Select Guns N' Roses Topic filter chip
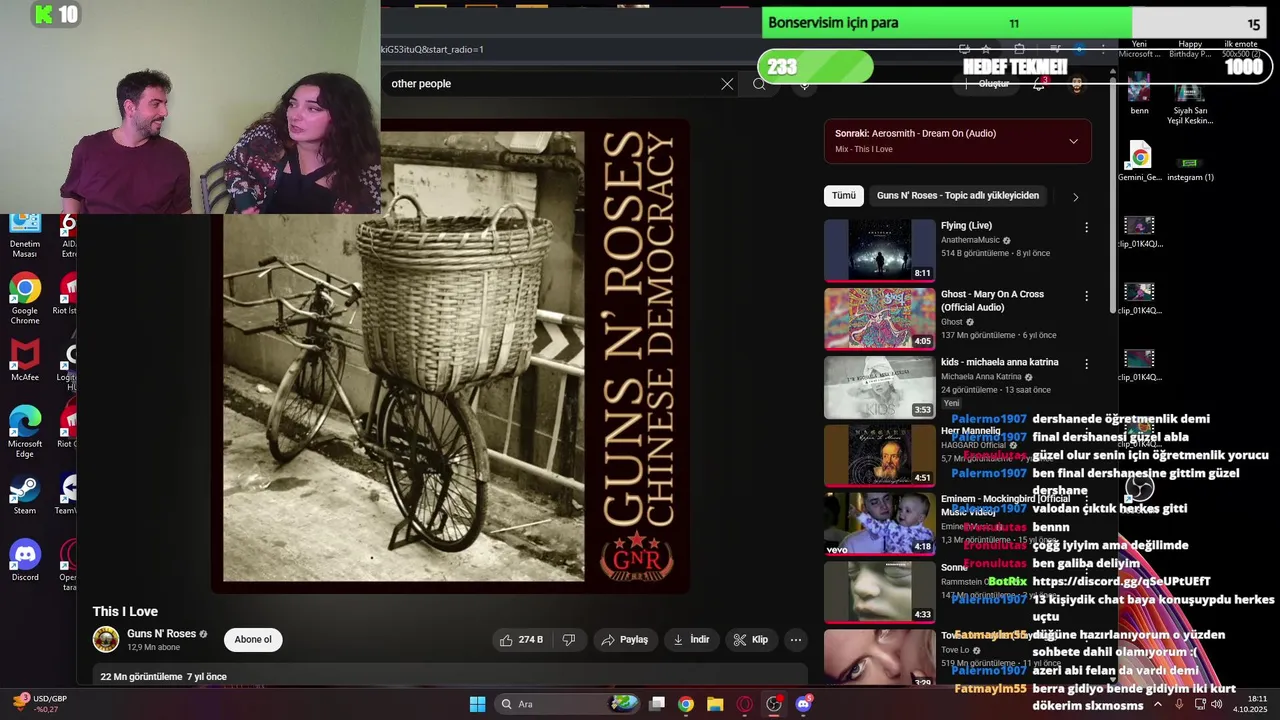 coord(958,196)
